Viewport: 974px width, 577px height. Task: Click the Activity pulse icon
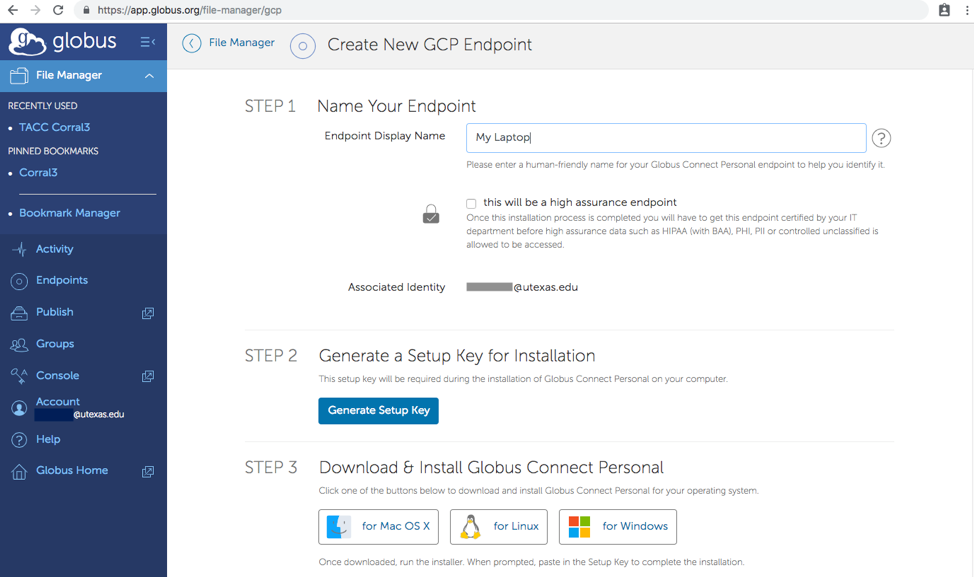(19, 250)
